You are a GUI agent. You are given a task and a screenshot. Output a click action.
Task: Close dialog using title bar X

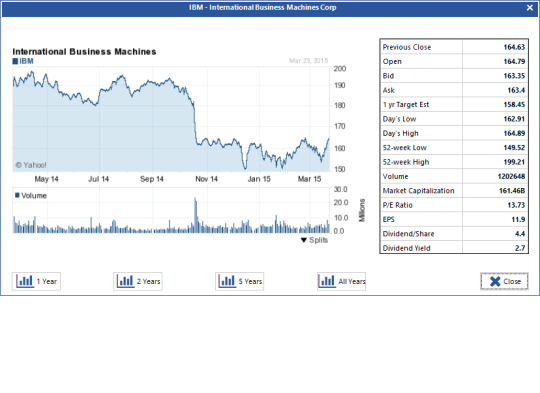coord(530,8)
